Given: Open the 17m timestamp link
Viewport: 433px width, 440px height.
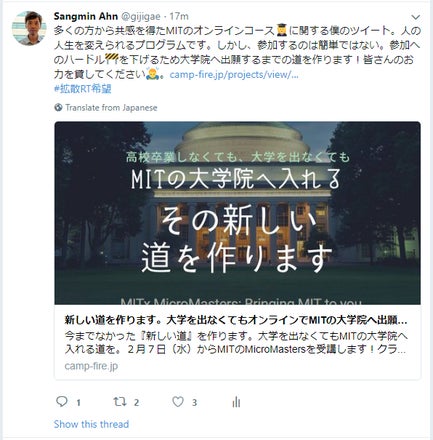Looking at the screenshot, I should click(179, 16).
